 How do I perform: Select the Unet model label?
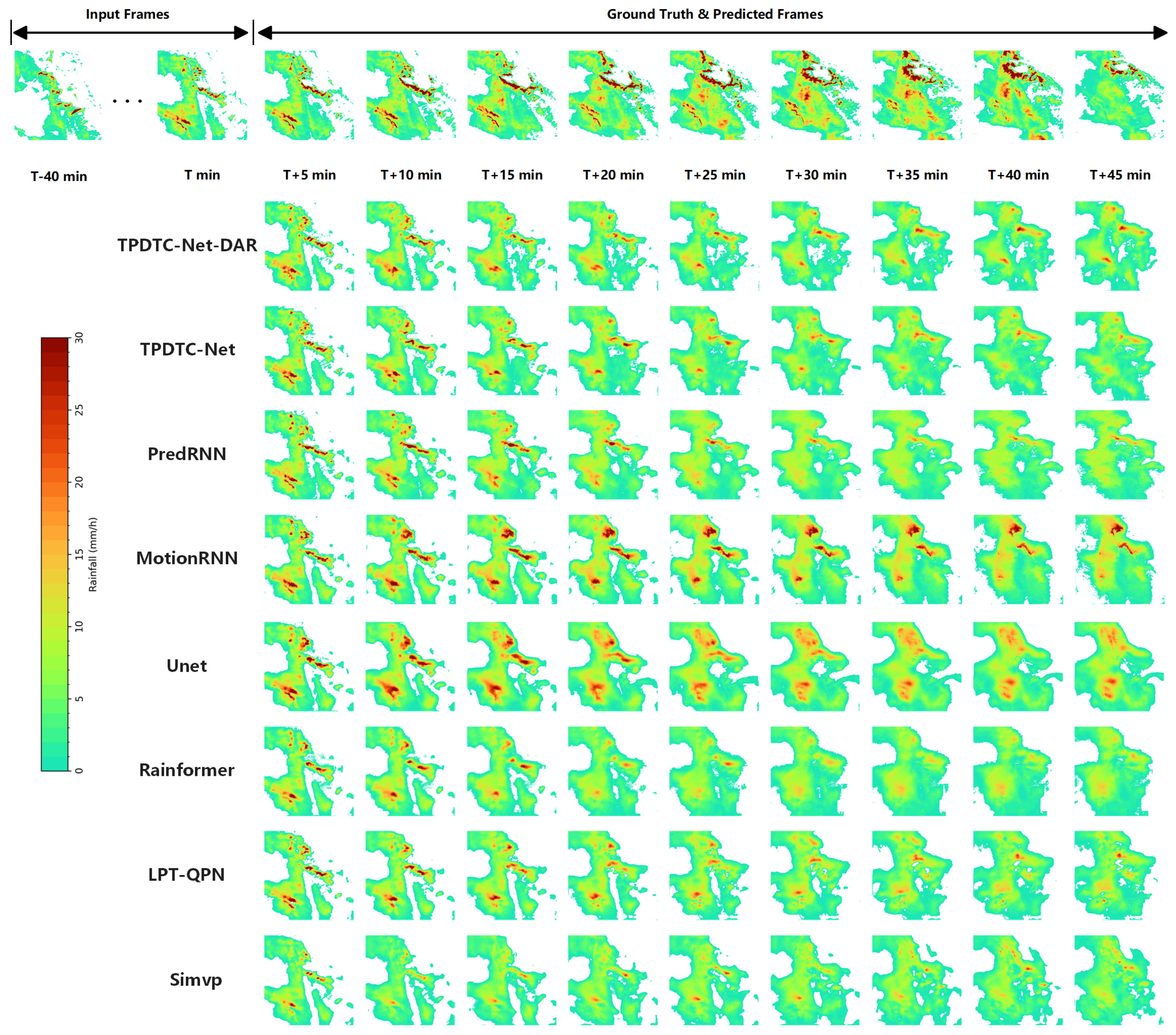(187, 666)
